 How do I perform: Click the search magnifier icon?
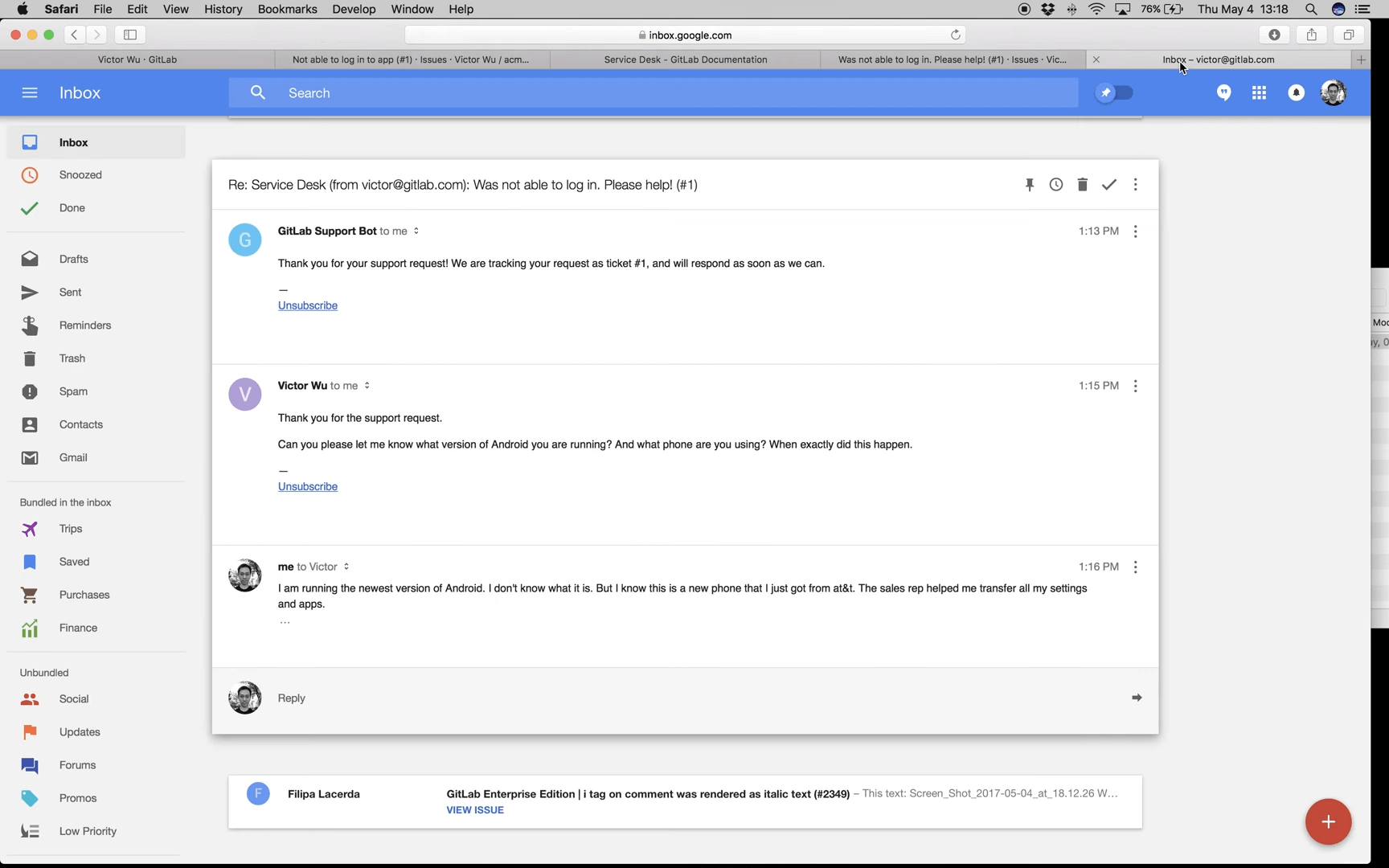(258, 93)
